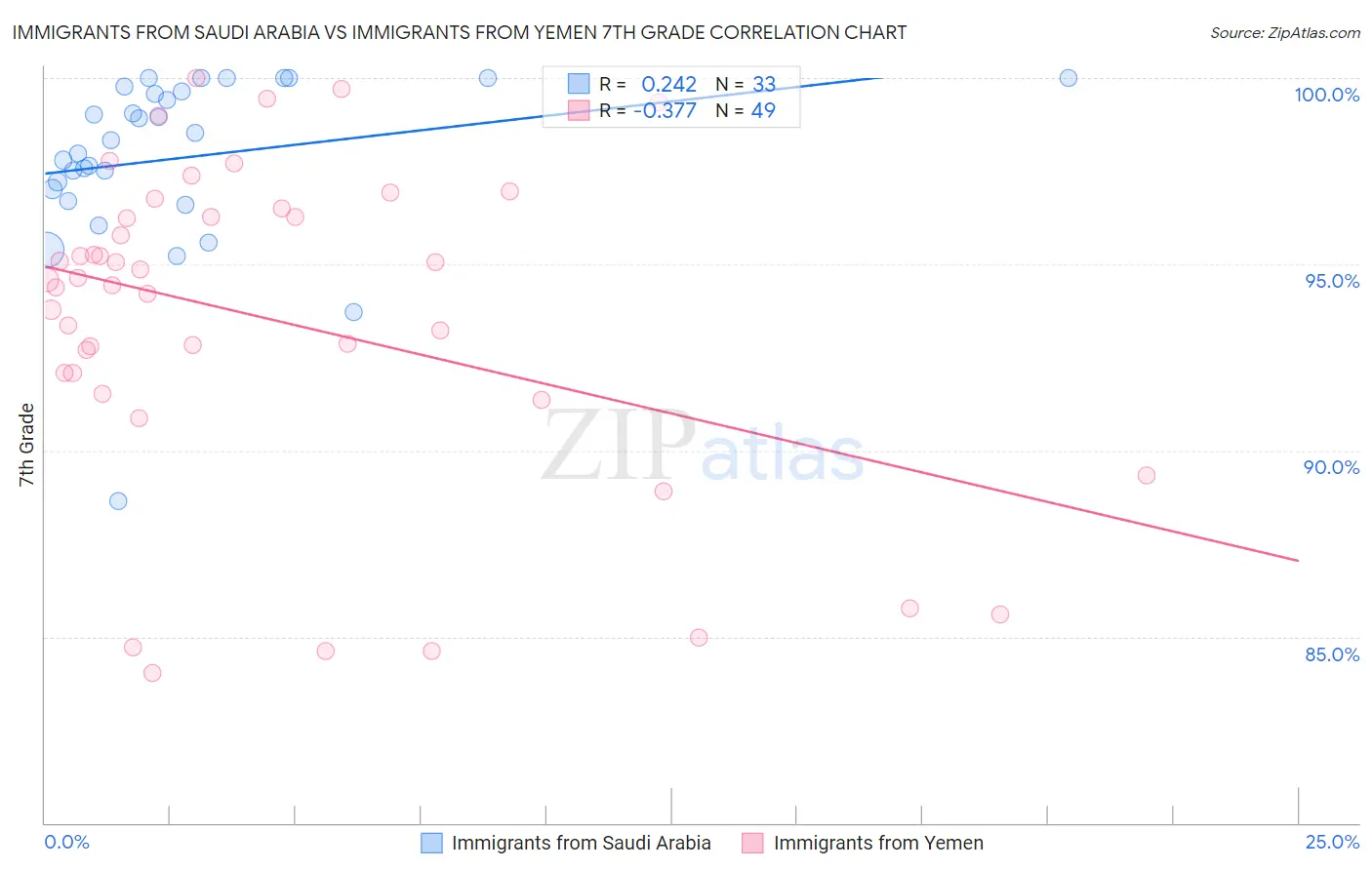This screenshot has height=870, width=1372.
Task: Toggle the 'Immigrants from Yemen' legend label
Action: (878, 843)
